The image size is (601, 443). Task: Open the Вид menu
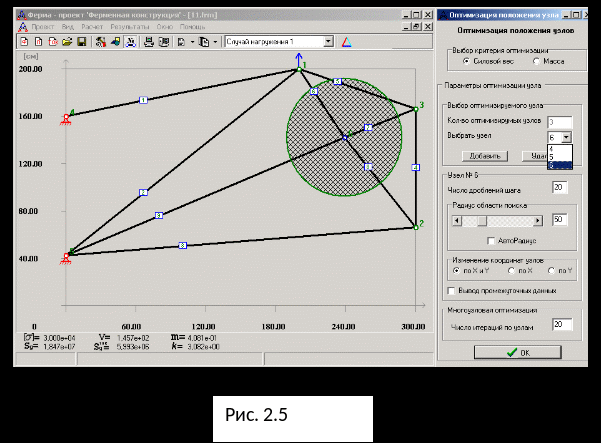click(x=67, y=27)
